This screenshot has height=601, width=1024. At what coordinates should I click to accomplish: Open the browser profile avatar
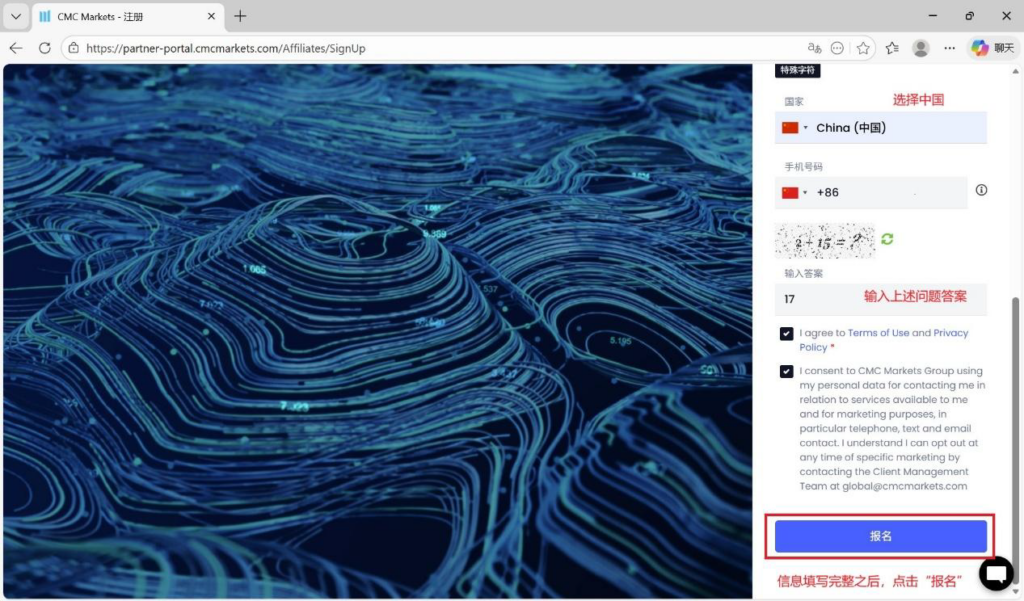[x=921, y=48]
